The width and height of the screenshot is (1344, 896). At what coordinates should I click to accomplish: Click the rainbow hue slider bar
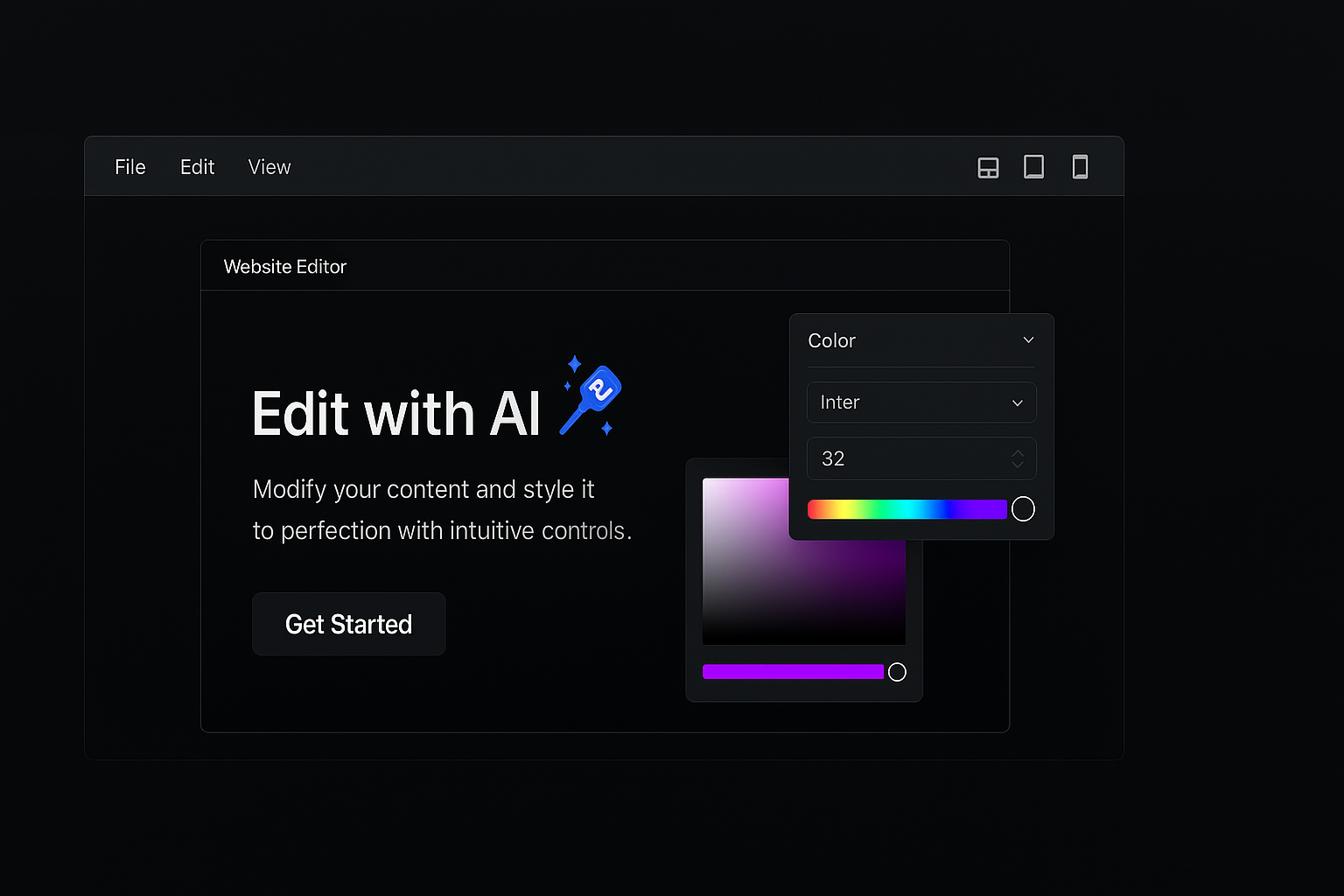tap(906, 509)
